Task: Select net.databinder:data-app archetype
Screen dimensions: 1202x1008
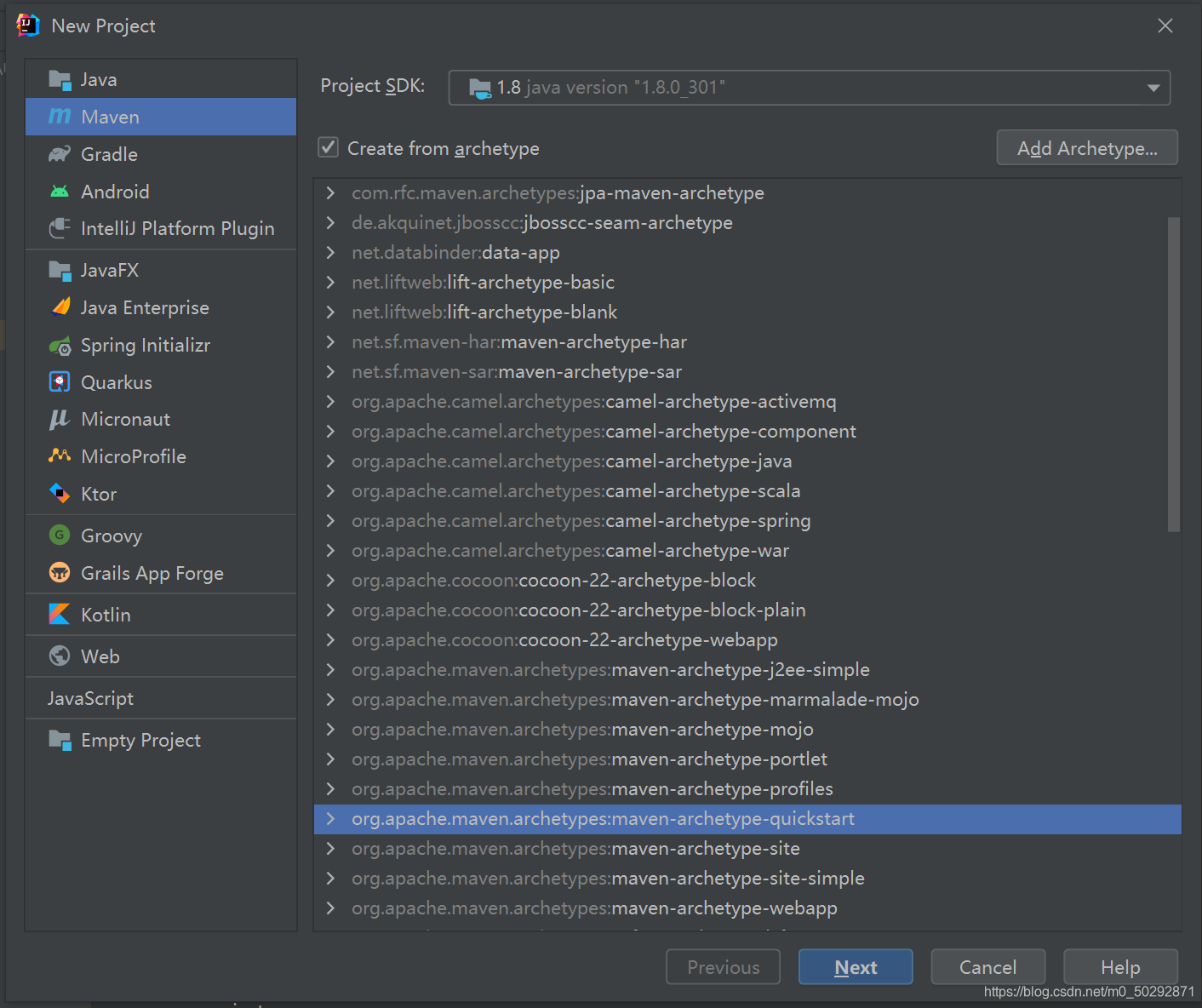Action: pyautogui.click(x=747, y=253)
